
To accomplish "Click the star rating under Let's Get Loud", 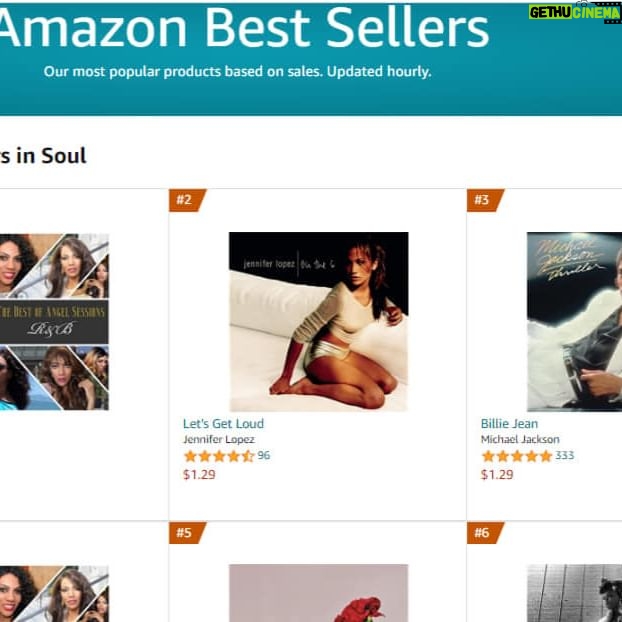I will [218, 456].
